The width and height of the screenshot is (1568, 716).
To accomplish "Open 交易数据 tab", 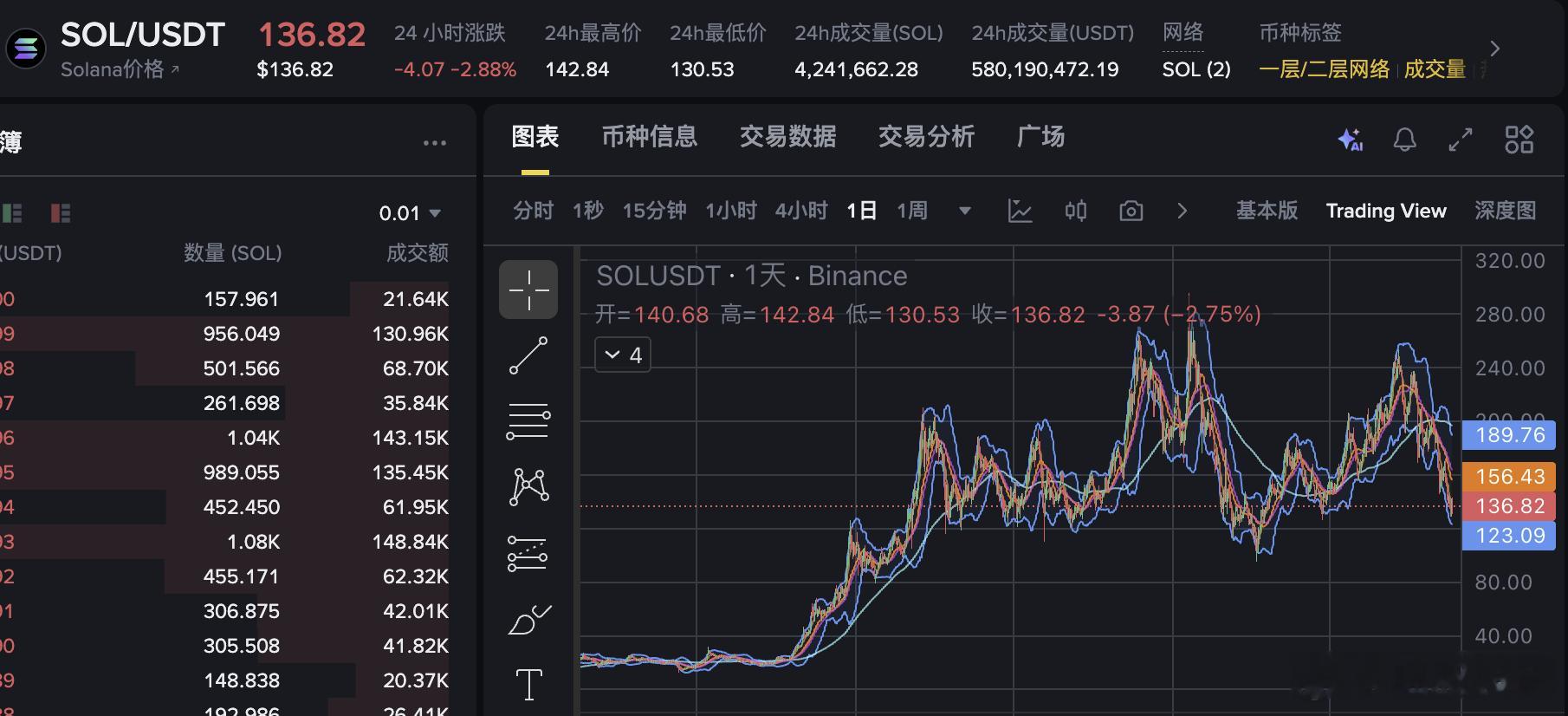I will coord(788,137).
